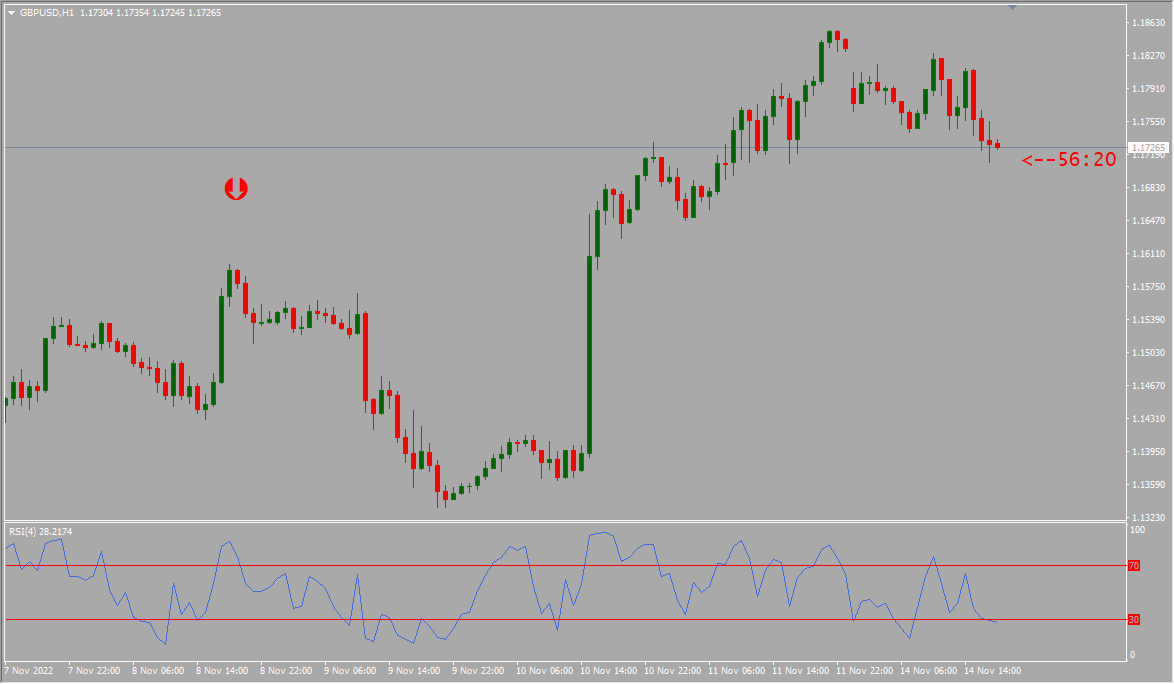Click the 11 Nov 06:00 time label
The height and width of the screenshot is (684, 1174).
pos(737,671)
